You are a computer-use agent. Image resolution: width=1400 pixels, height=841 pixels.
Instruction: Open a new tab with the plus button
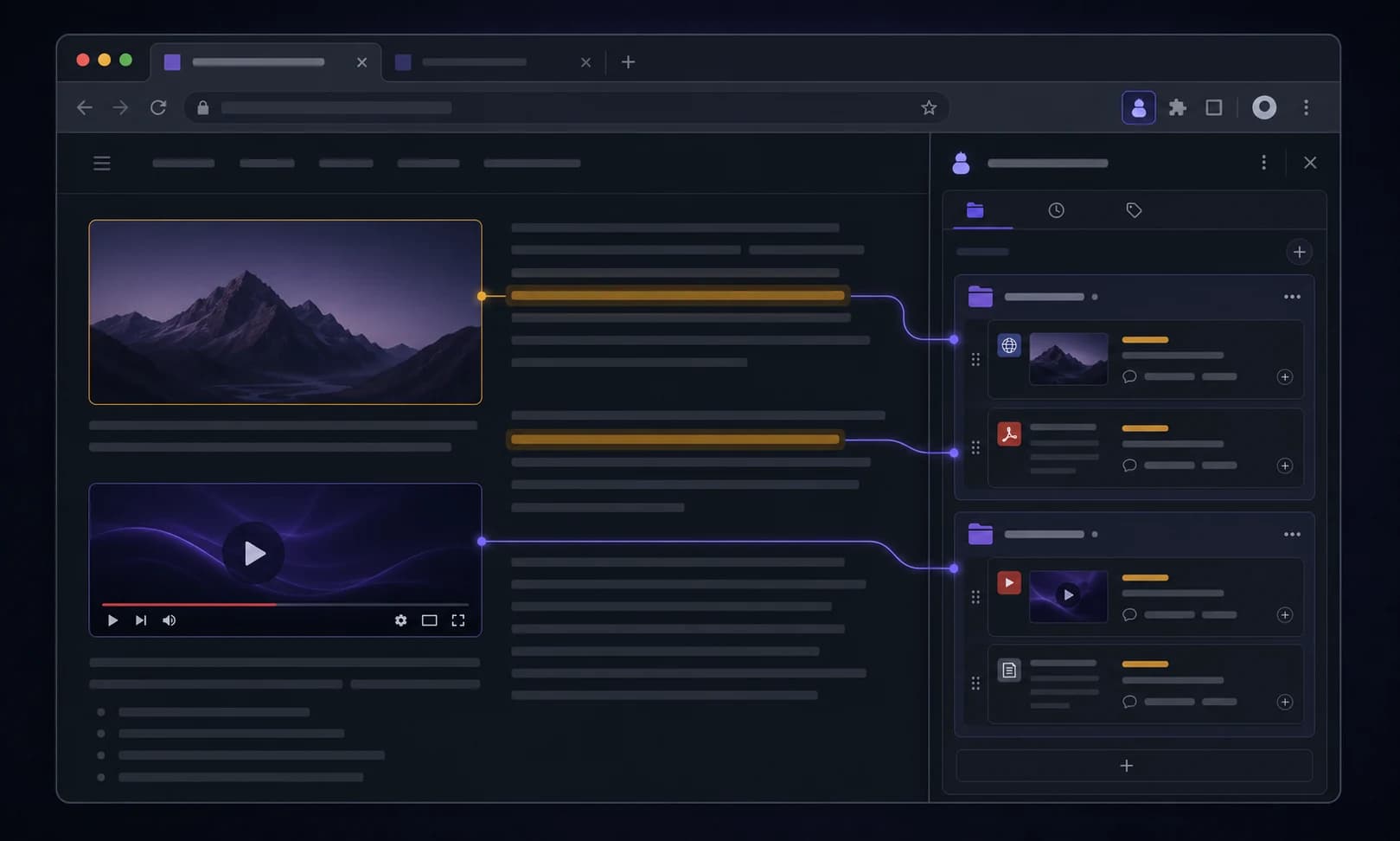[629, 62]
